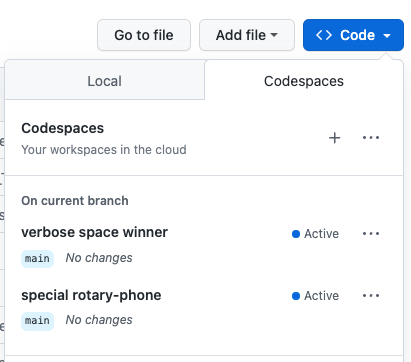411x362 pixels.
Task: Open options menu for special rotary-phone
Action: coord(371,296)
